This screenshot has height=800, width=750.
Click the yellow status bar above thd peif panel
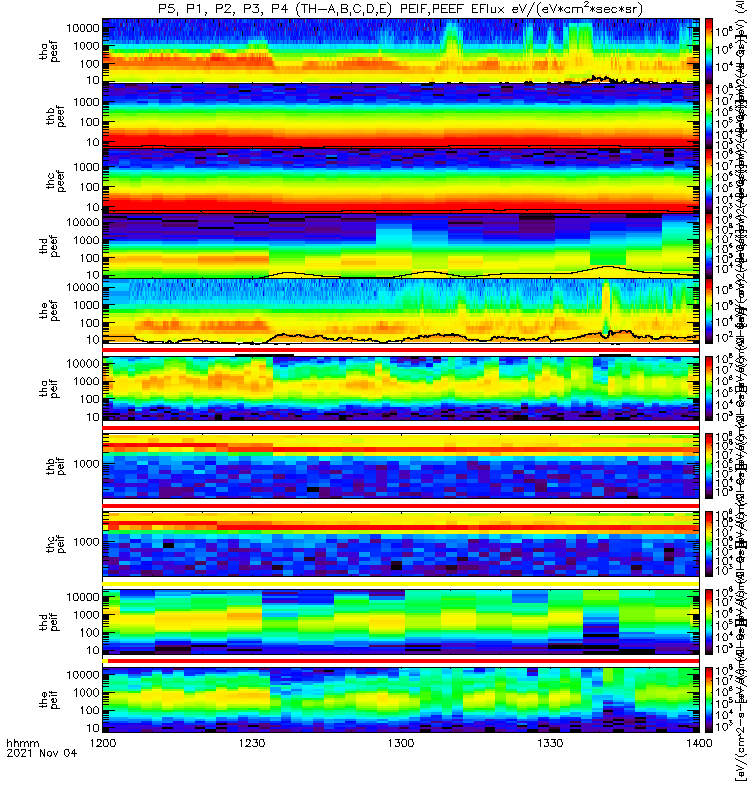coord(401,583)
